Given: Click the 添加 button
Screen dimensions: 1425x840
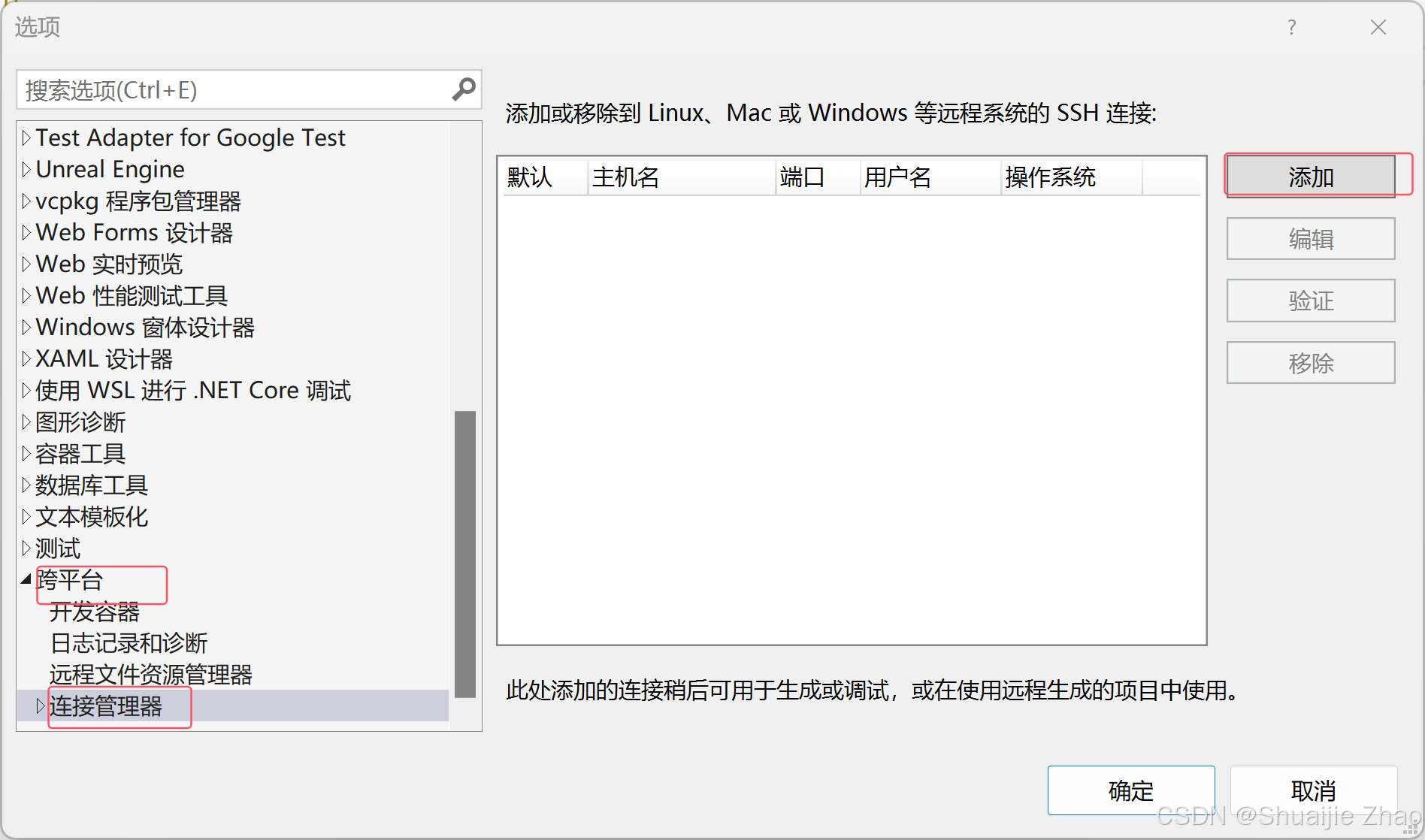Looking at the screenshot, I should pos(1311,177).
